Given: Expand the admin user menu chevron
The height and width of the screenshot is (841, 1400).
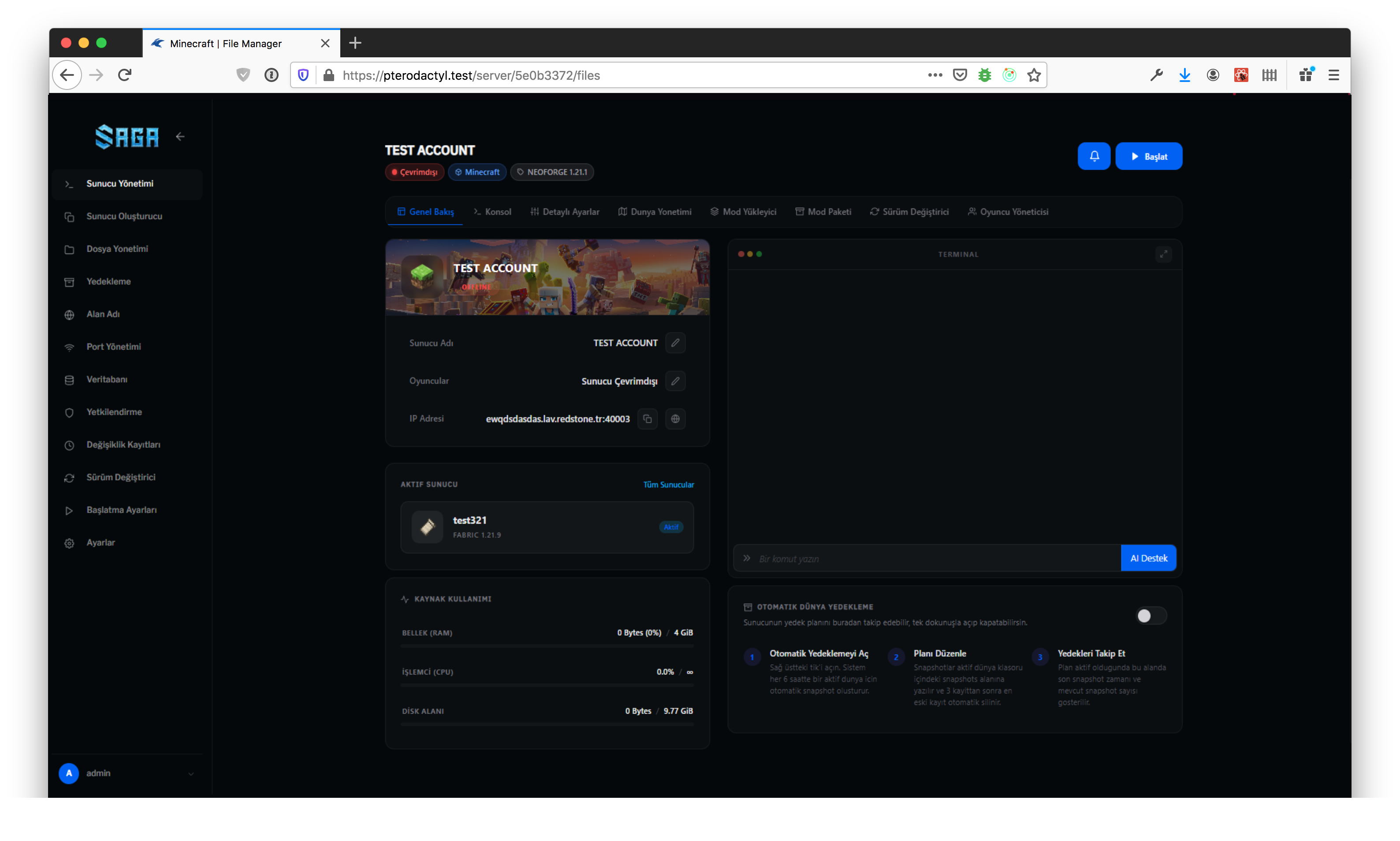Looking at the screenshot, I should click(191, 774).
